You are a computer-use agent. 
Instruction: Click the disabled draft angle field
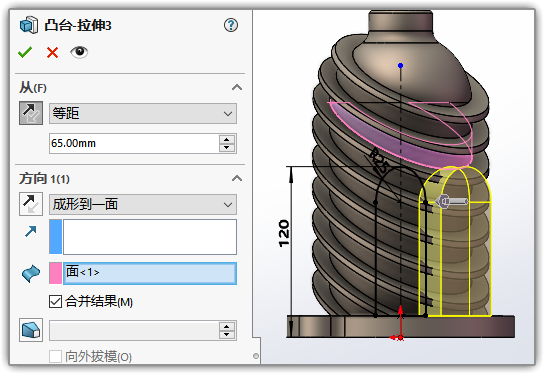[x=134, y=330]
